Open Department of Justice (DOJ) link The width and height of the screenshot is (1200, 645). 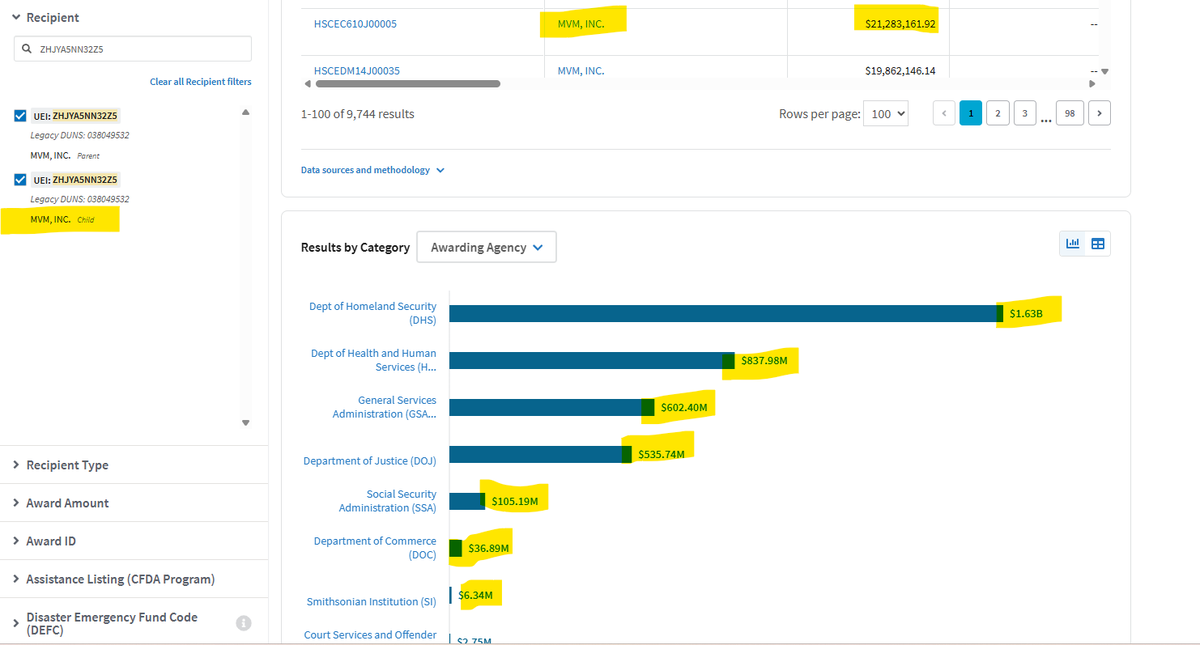(x=370, y=460)
